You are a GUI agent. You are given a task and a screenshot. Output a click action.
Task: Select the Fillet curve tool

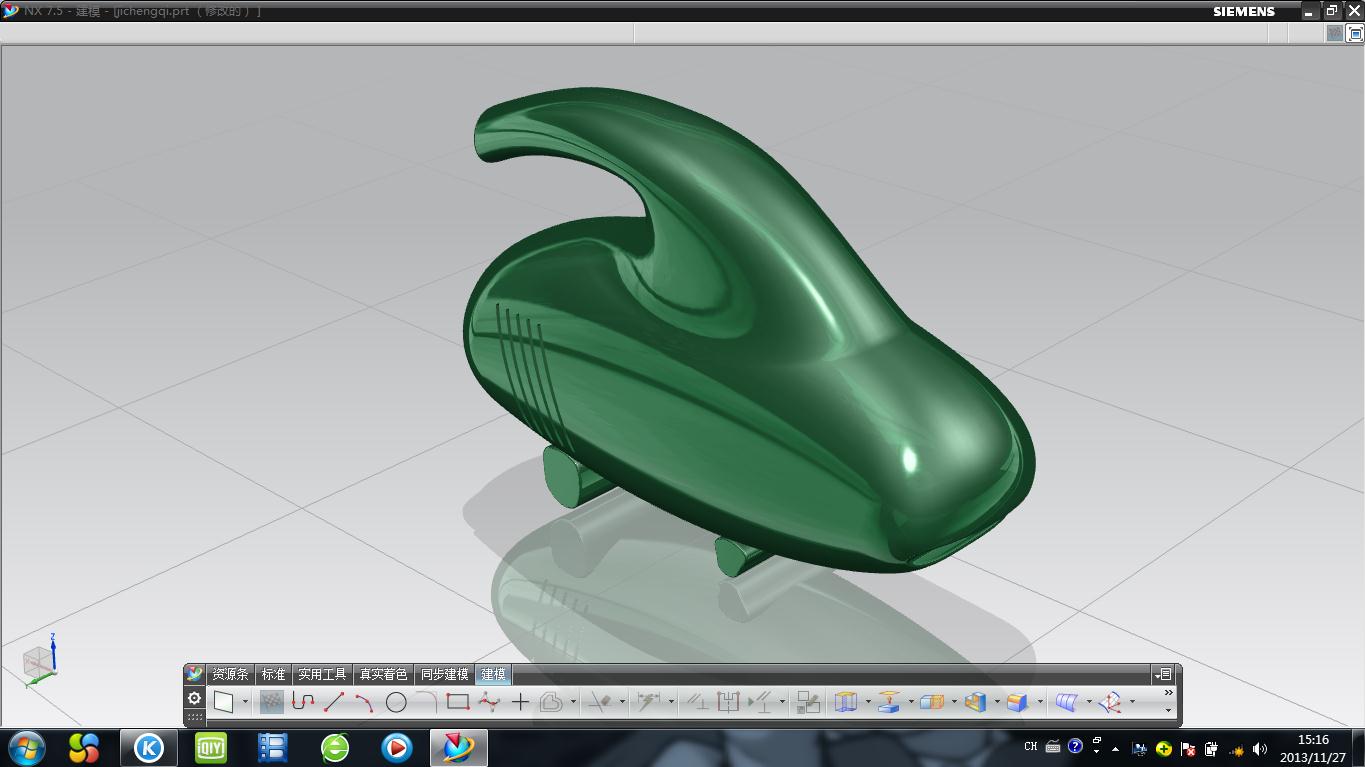(x=427, y=702)
